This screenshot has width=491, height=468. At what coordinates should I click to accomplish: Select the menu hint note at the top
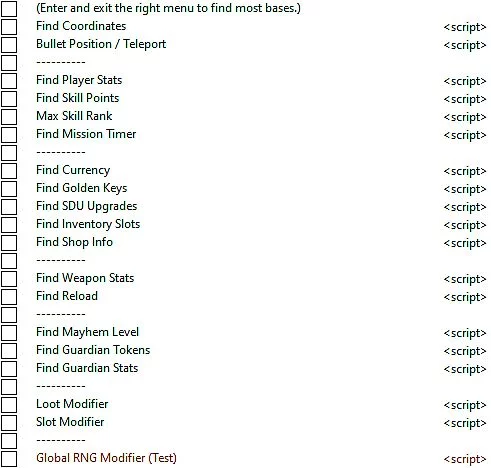(x=168, y=8)
